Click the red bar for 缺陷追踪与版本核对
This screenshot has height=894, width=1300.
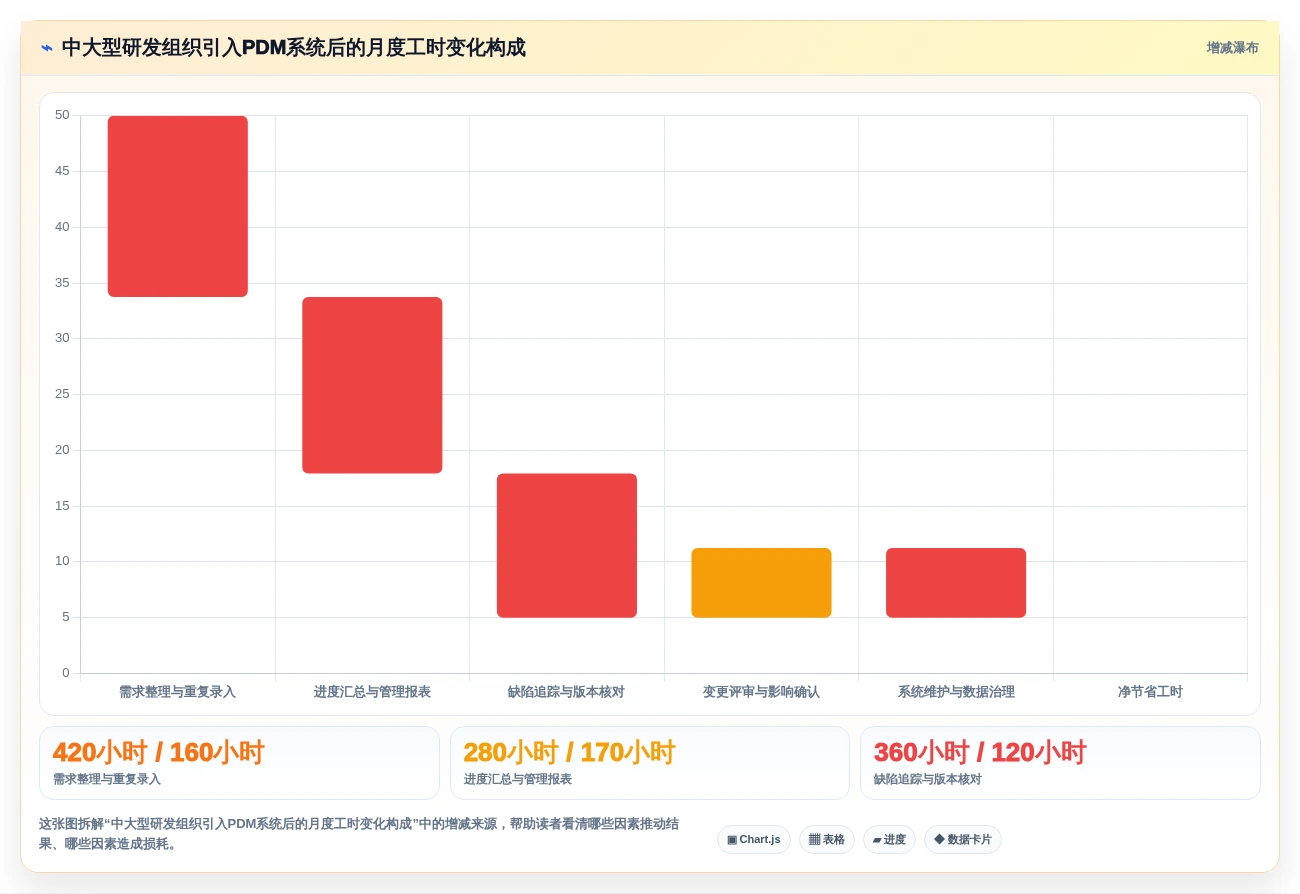pyautogui.click(x=567, y=546)
